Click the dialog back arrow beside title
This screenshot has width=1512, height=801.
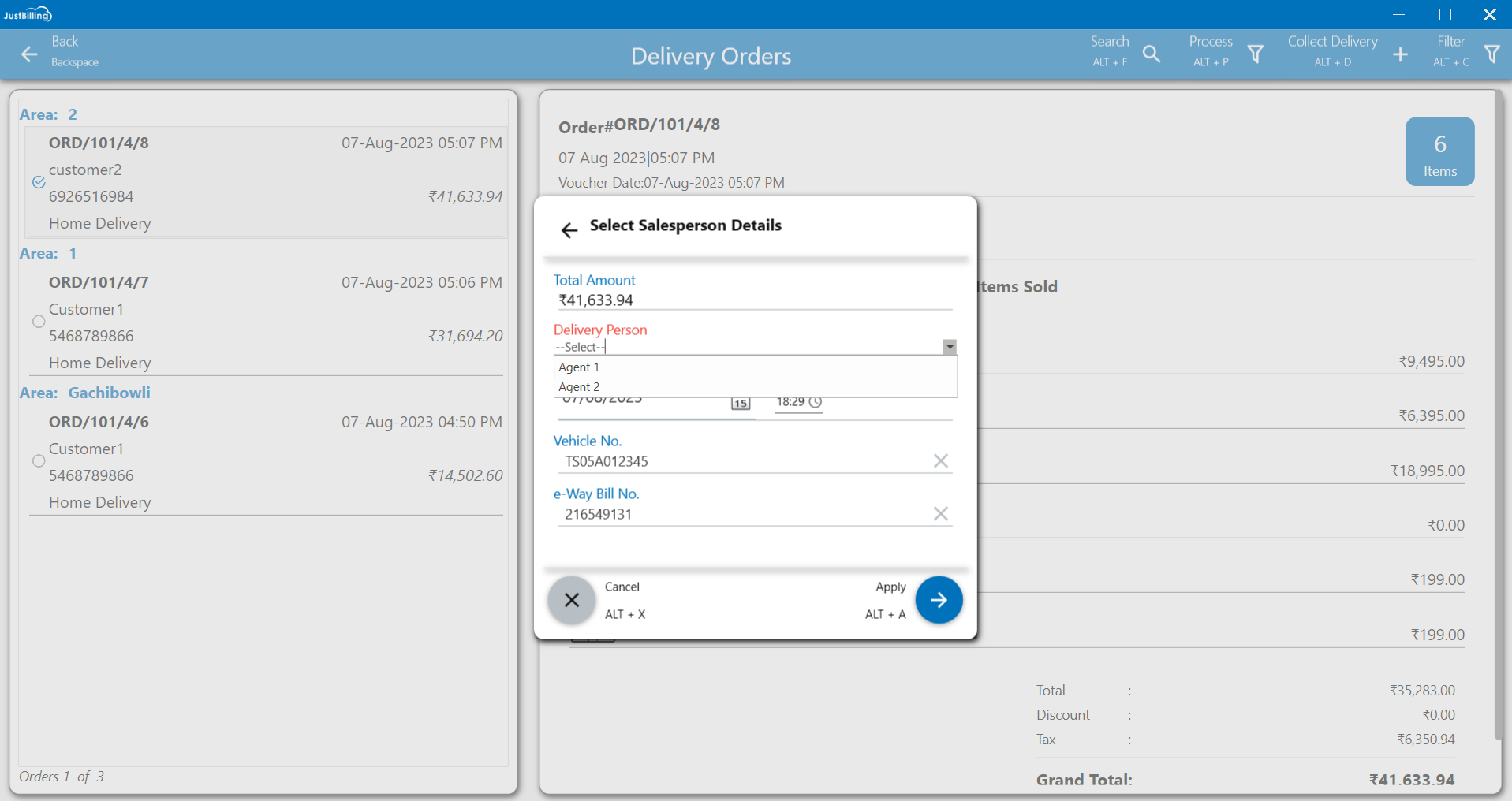(x=569, y=229)
